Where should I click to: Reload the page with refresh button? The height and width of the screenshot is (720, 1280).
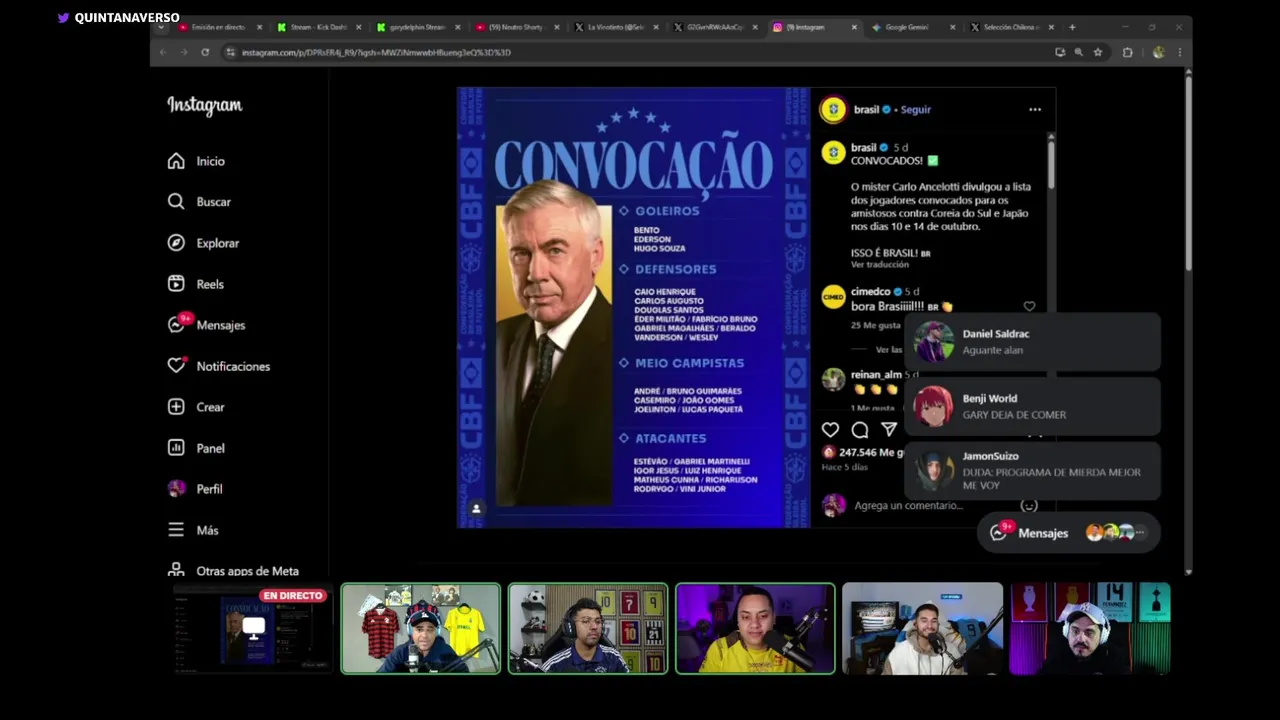[205, 52]
